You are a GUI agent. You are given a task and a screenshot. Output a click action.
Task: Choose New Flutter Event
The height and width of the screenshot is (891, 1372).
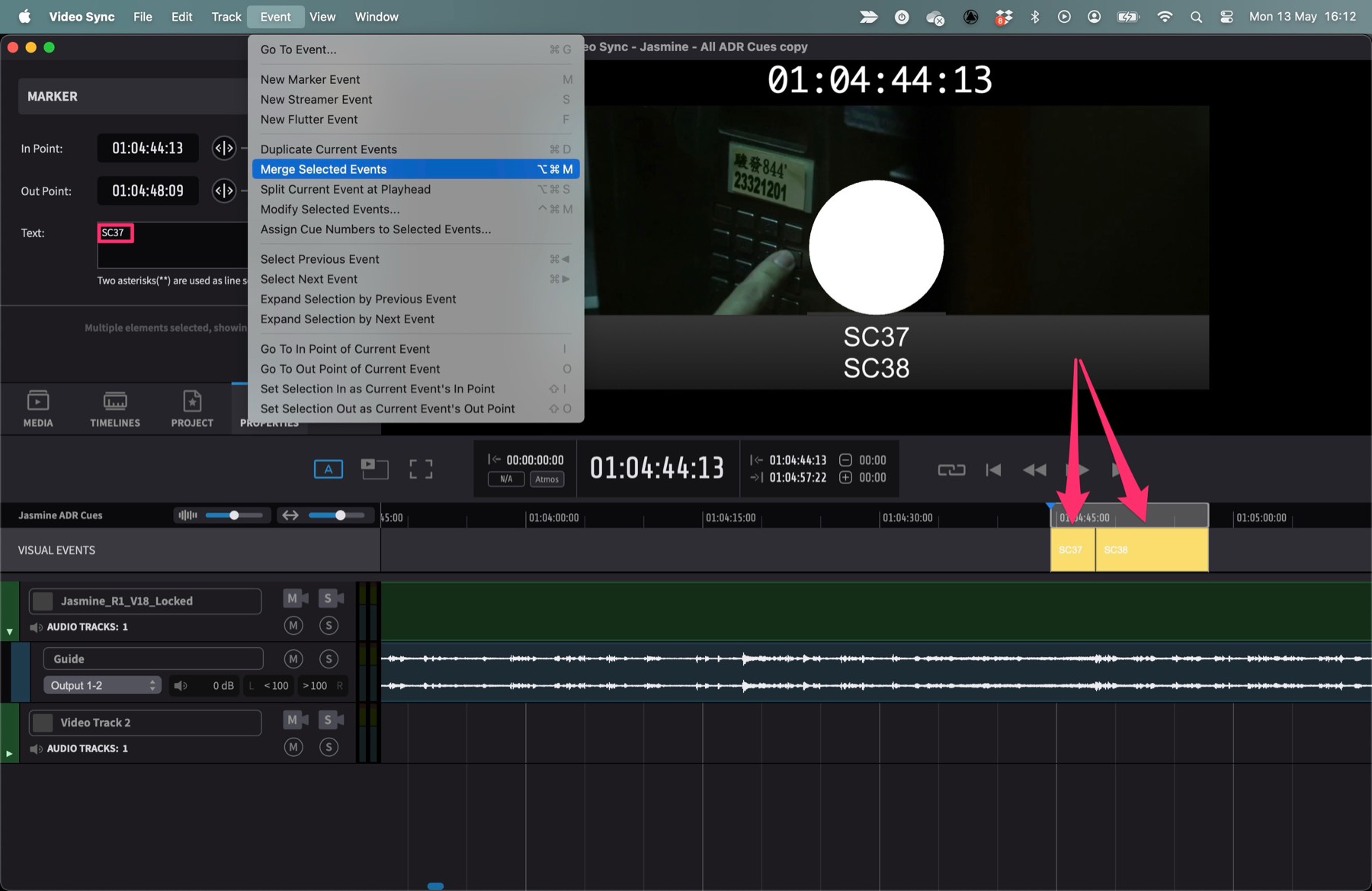[x=416, y=119]
